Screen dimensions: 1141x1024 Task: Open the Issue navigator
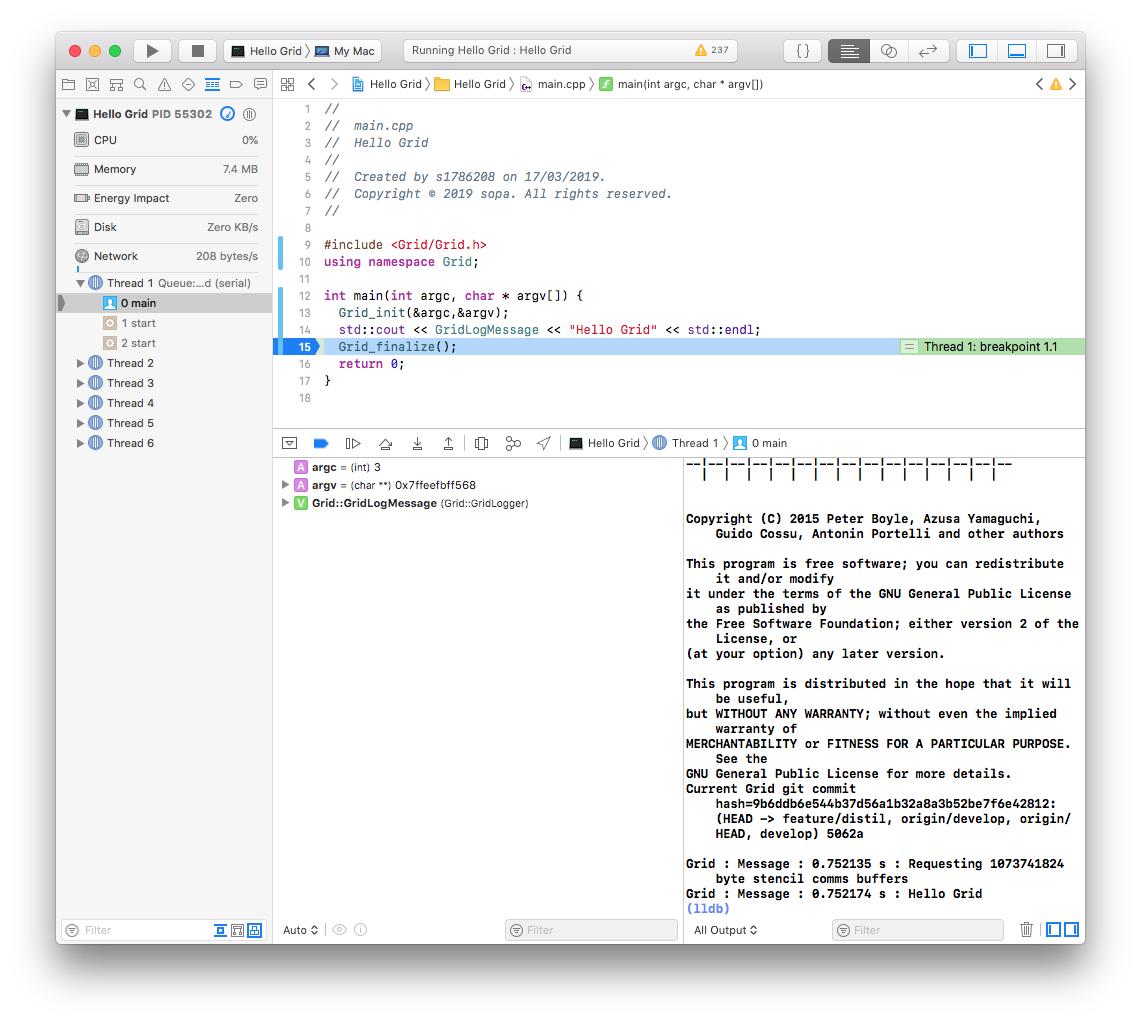(x=164, y=84)
